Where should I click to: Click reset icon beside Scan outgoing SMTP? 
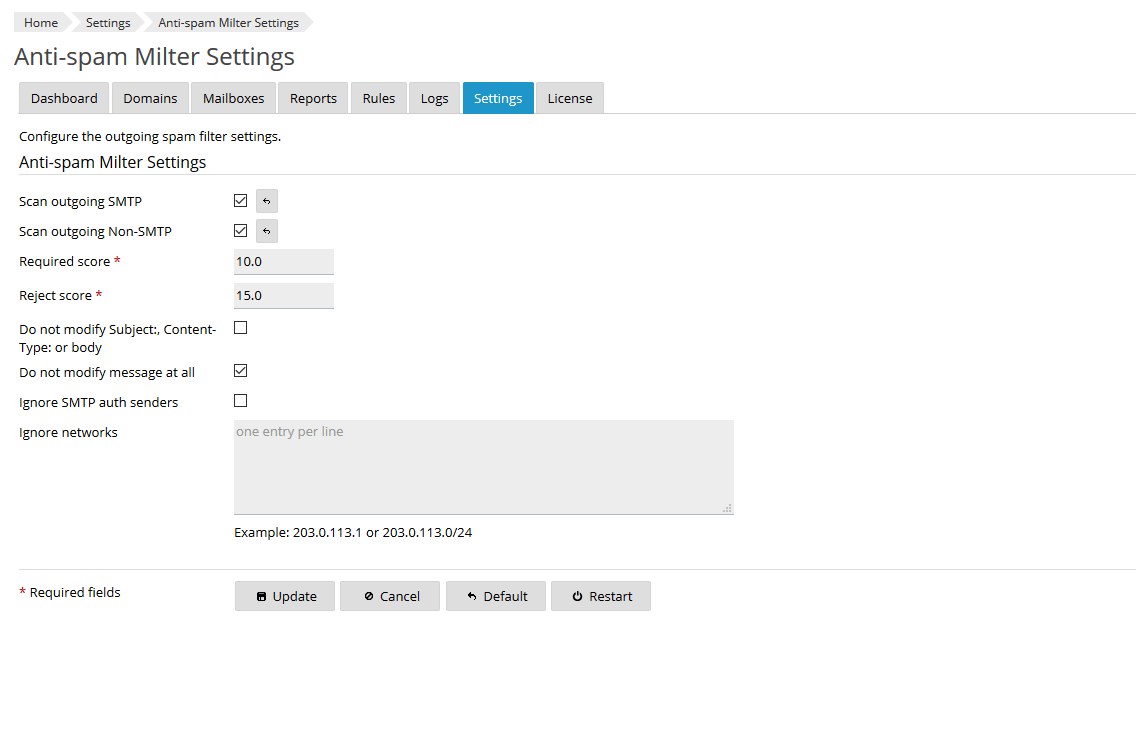266,201
